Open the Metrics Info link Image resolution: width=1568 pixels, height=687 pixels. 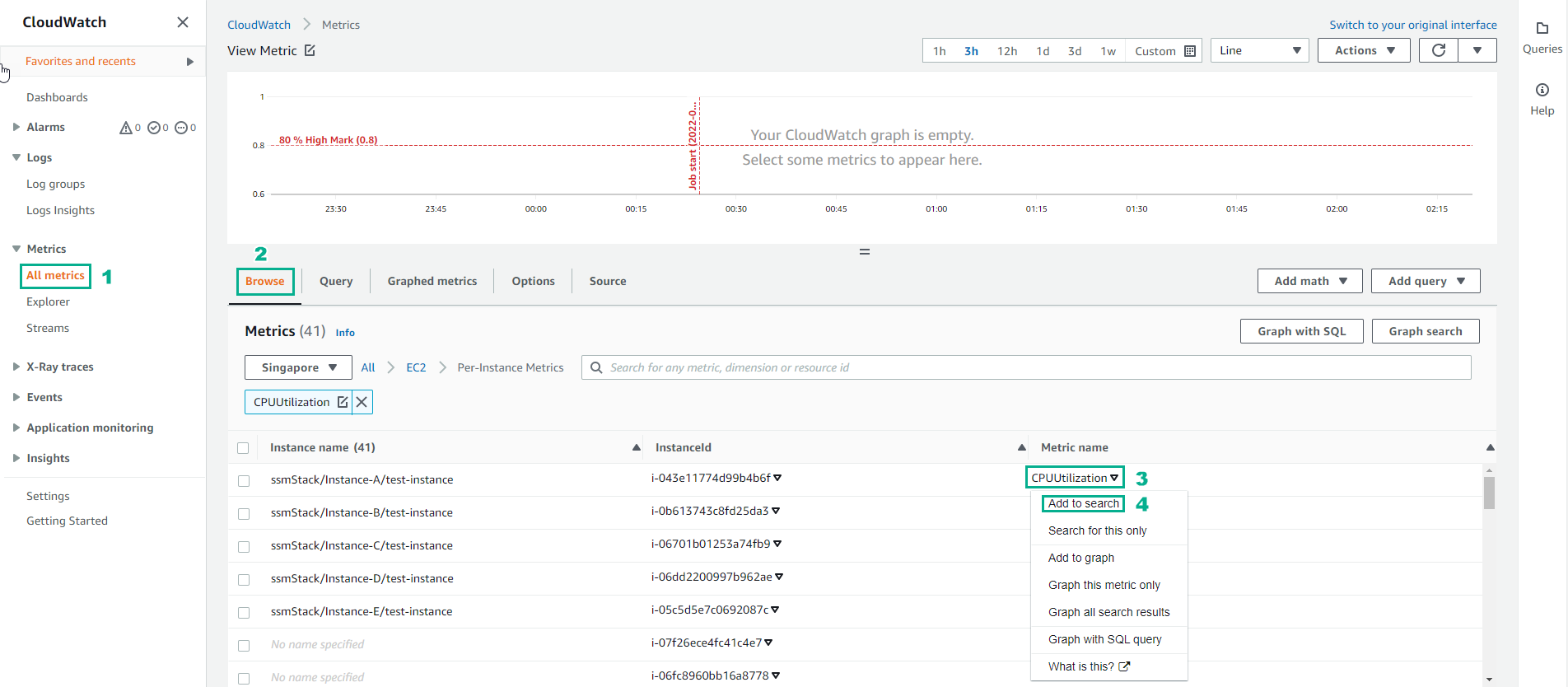(345, 333)
